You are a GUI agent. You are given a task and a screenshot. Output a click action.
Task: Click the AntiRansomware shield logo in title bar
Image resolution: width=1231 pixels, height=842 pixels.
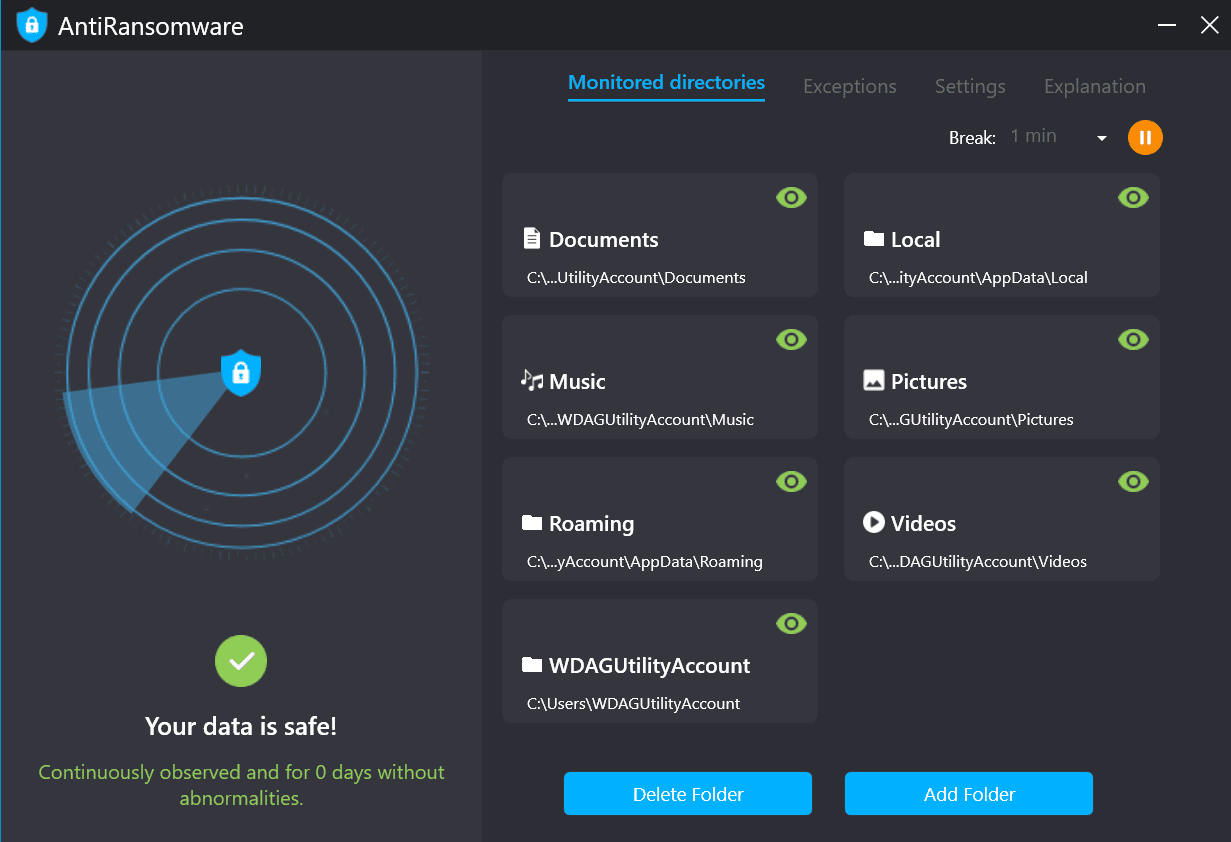click(x=32, y=25)
